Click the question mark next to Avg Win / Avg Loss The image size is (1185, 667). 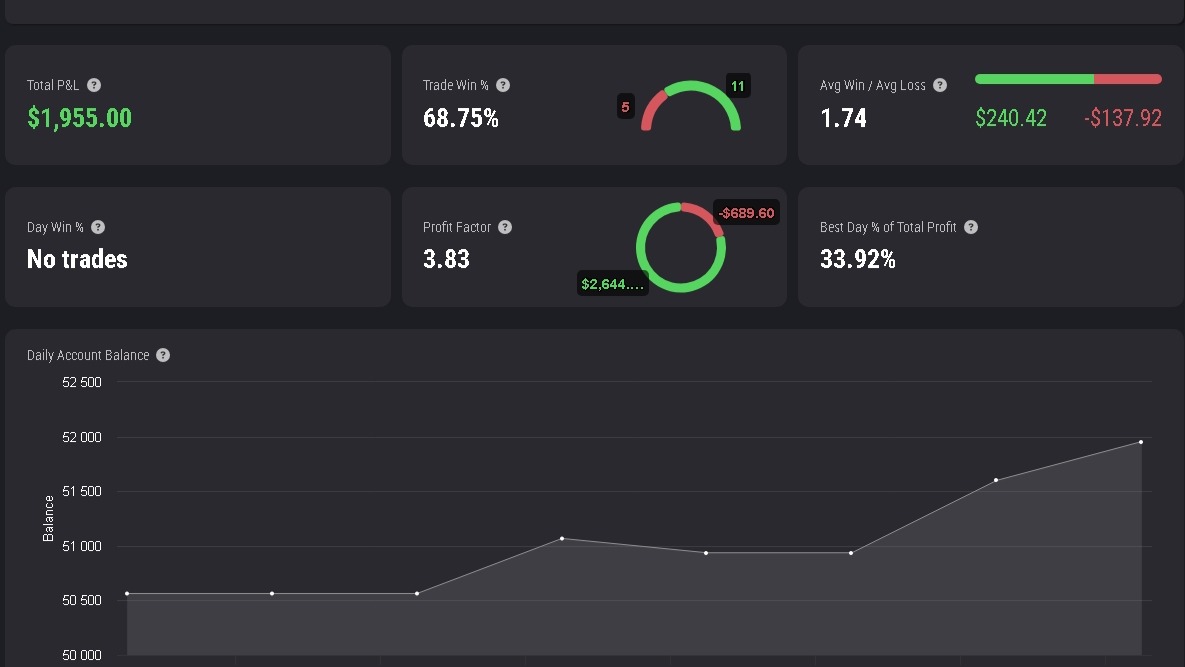pos(939,85)
